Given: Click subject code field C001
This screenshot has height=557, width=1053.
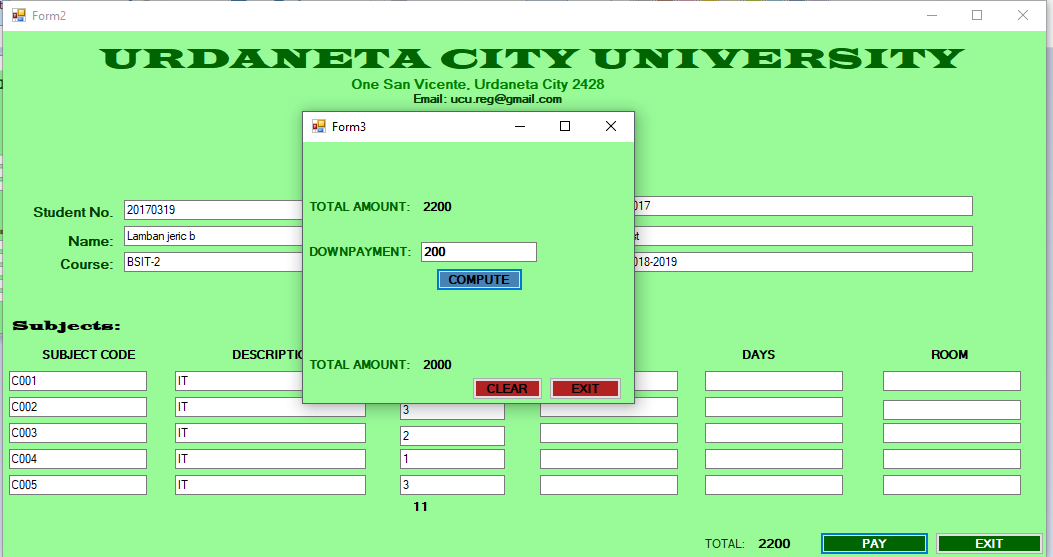Looking at the screenshot, I should pos(78,381).
